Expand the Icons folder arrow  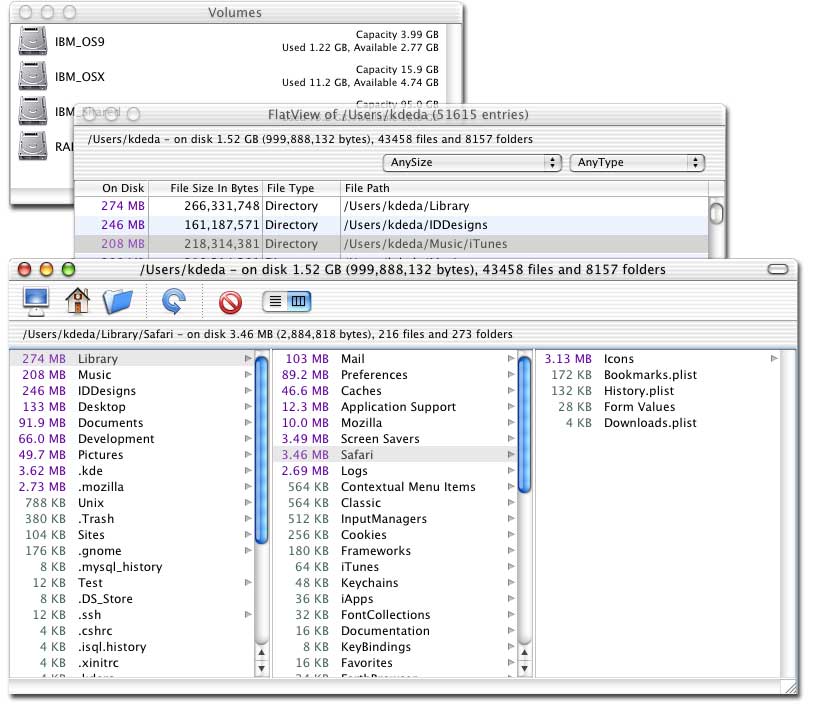click(773, 359)
